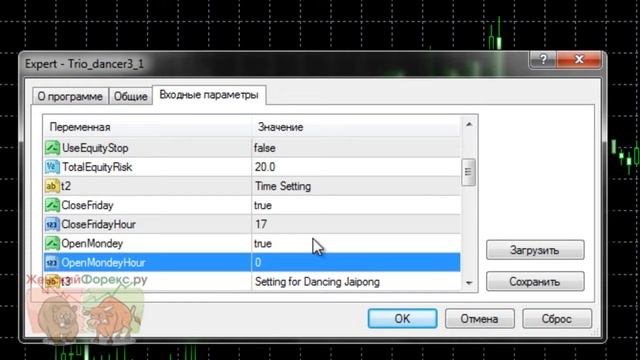Click the UseEquityStop value false
This screenshot has height=360, width=640.
(x=264, y=148)
